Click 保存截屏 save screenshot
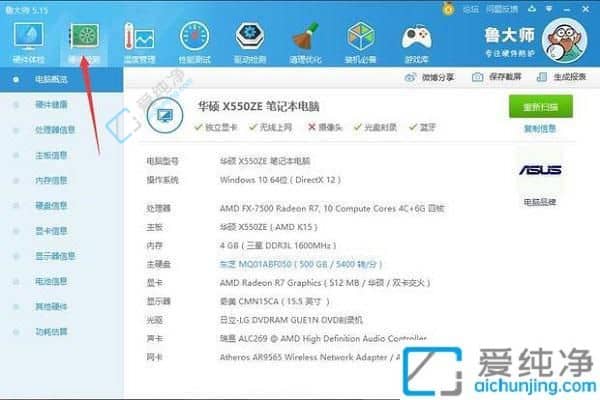This screenshot has width=600, height=400. click(496, 77)
